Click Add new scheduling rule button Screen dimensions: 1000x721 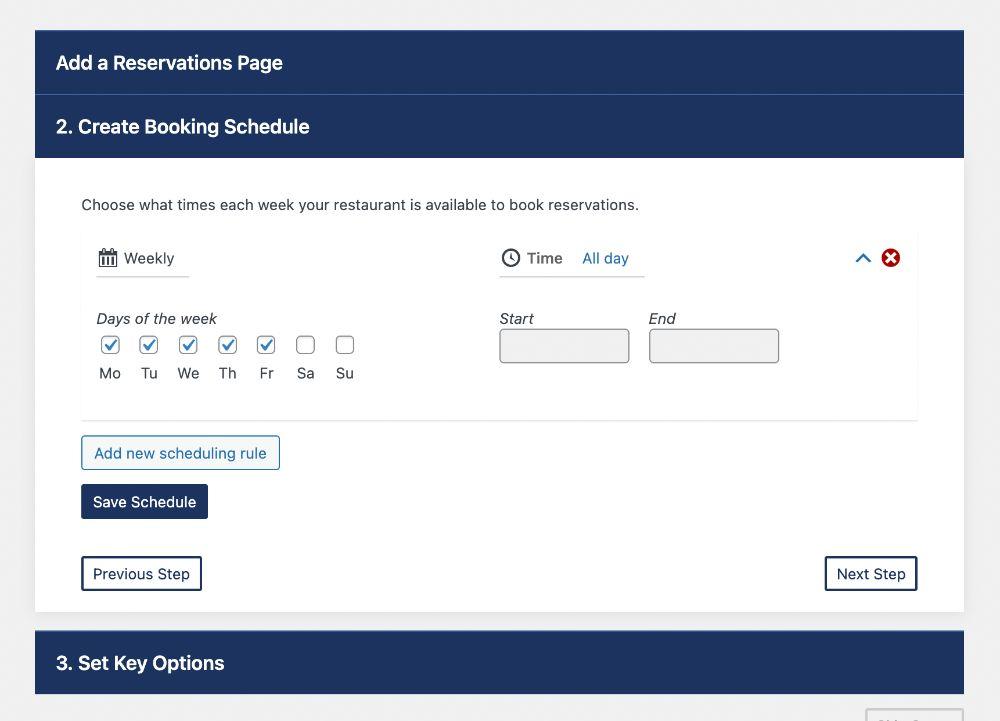click(x=180, y=453)
